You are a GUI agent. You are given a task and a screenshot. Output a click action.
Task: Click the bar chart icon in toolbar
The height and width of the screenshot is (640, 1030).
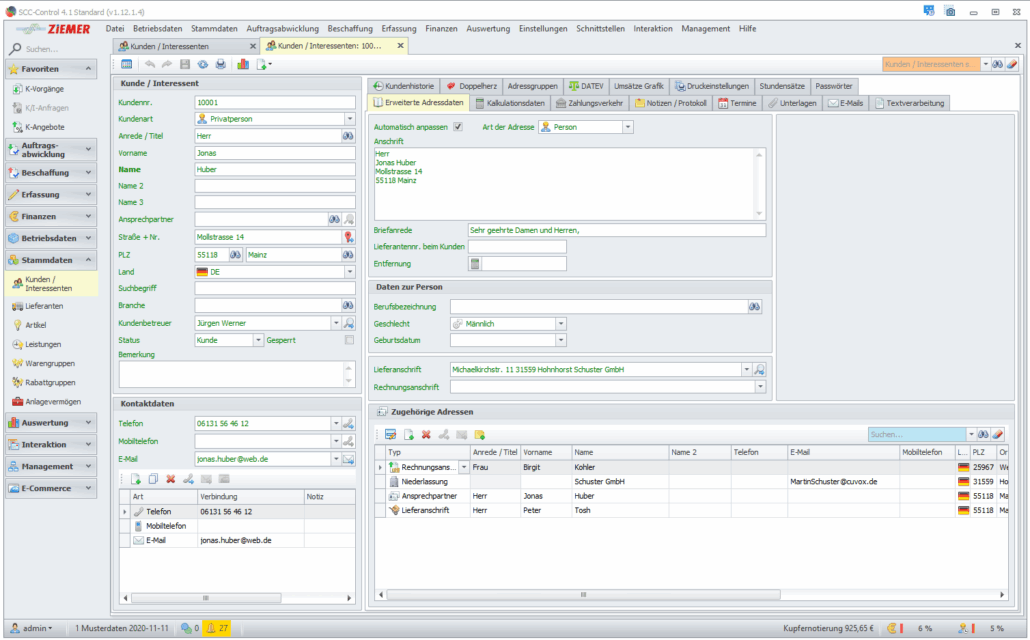pyautogui.click(x=242, y=64)
